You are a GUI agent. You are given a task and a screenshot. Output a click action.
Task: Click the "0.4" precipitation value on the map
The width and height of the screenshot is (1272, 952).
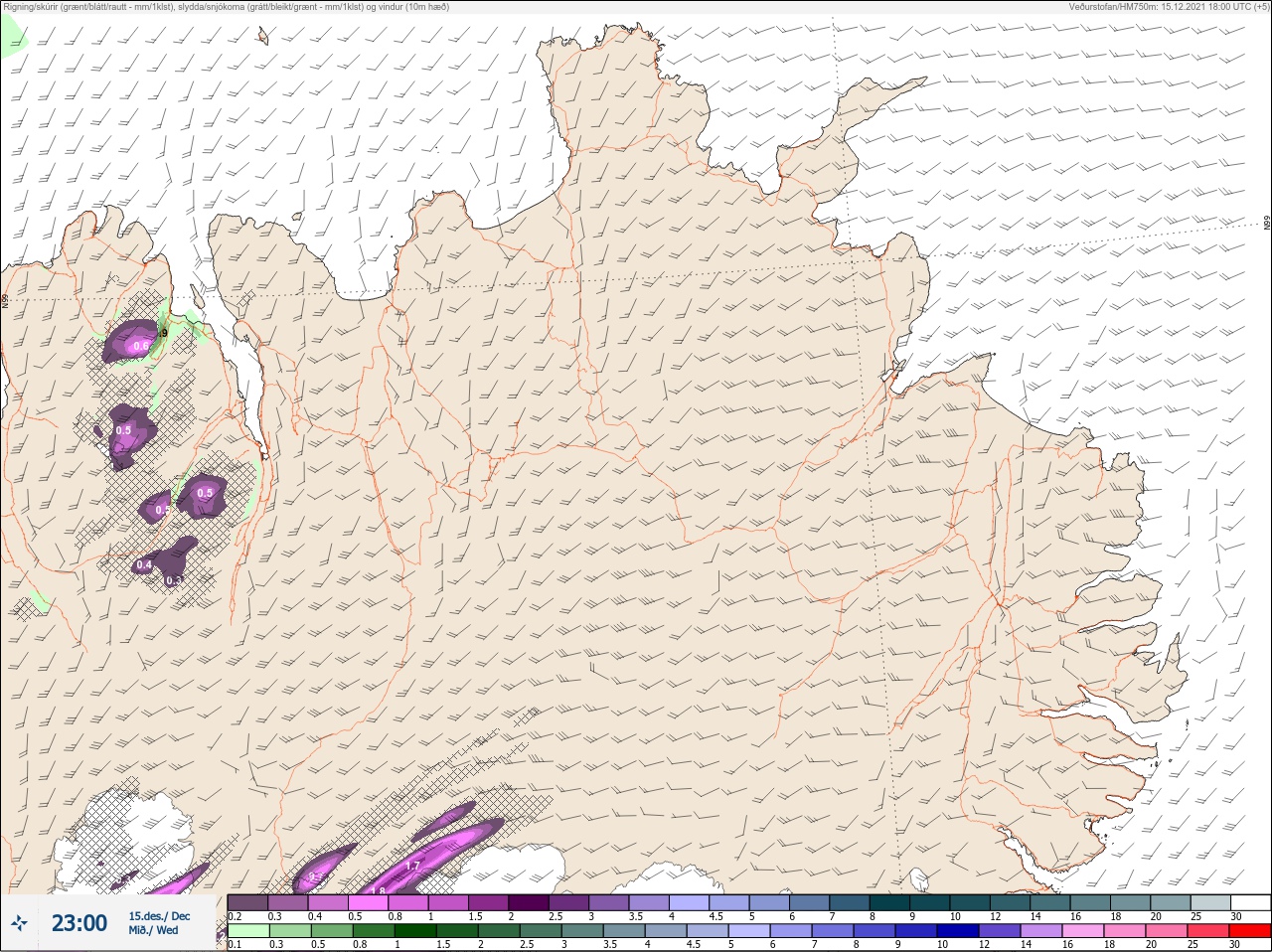(144, 564)
